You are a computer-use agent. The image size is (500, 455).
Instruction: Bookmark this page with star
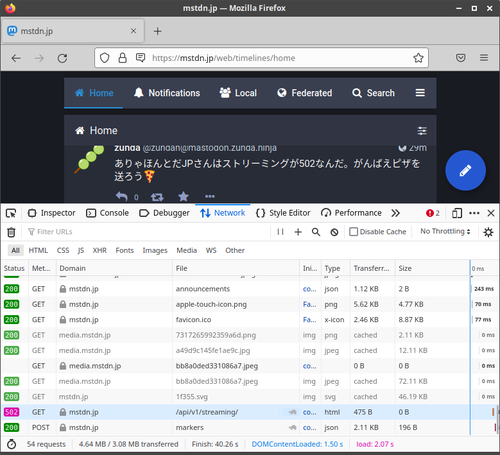(x=418, y=58)
